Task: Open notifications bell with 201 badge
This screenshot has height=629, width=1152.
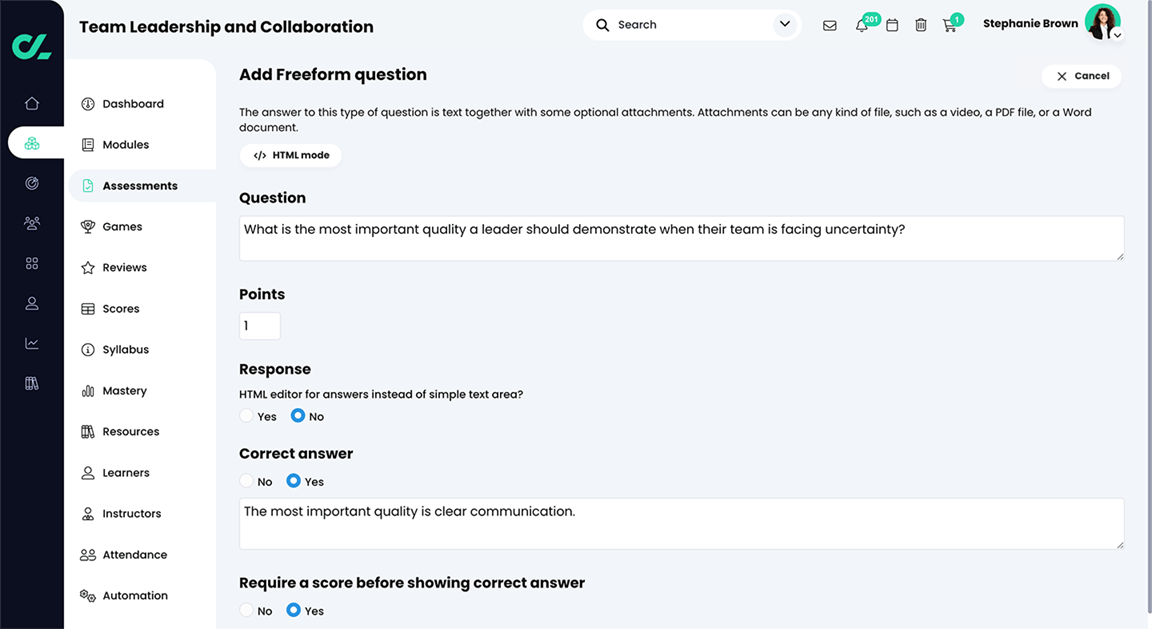Action: point(861,25)
